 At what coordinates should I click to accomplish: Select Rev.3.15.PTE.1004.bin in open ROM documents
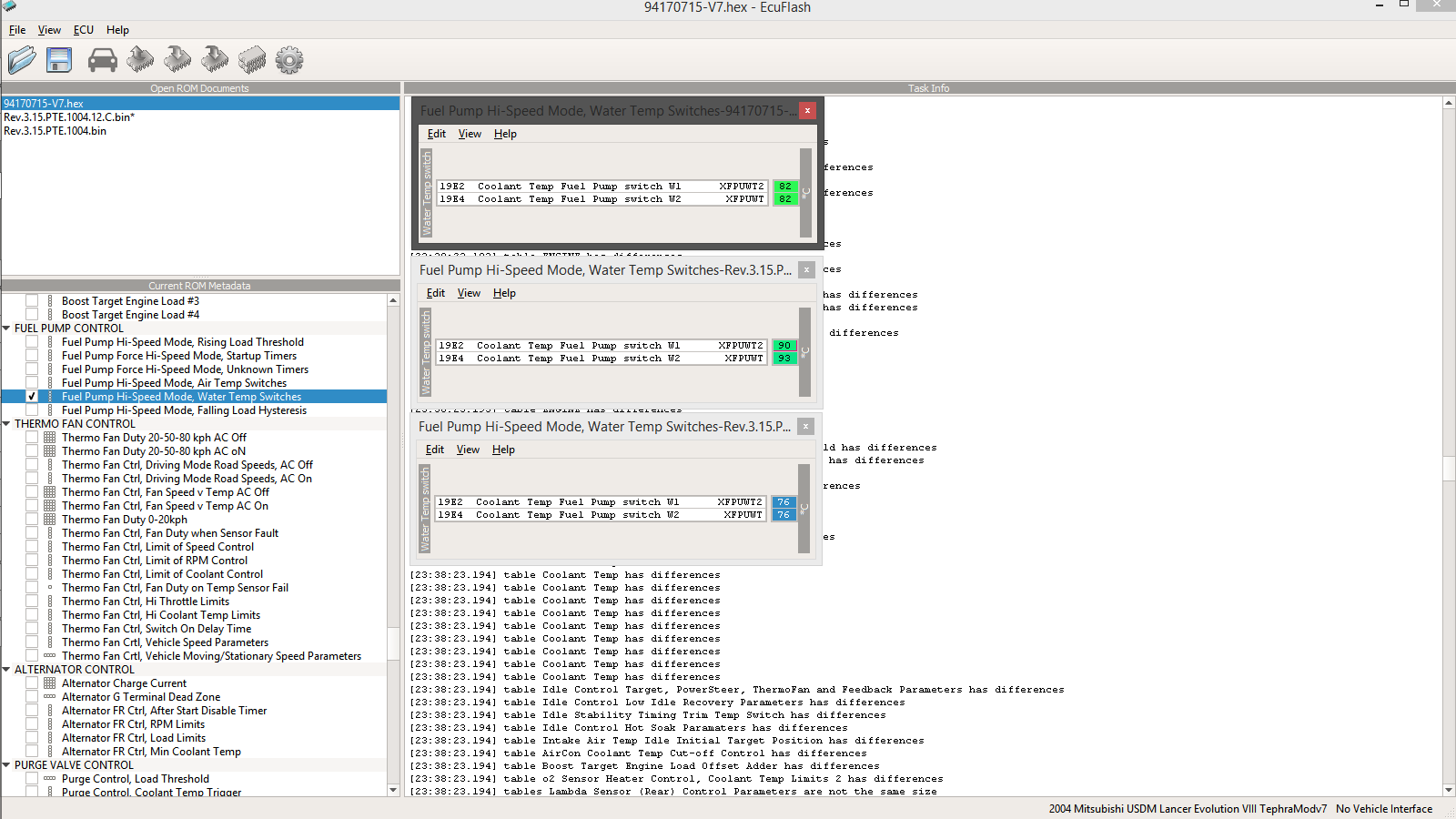click(55, 131)
